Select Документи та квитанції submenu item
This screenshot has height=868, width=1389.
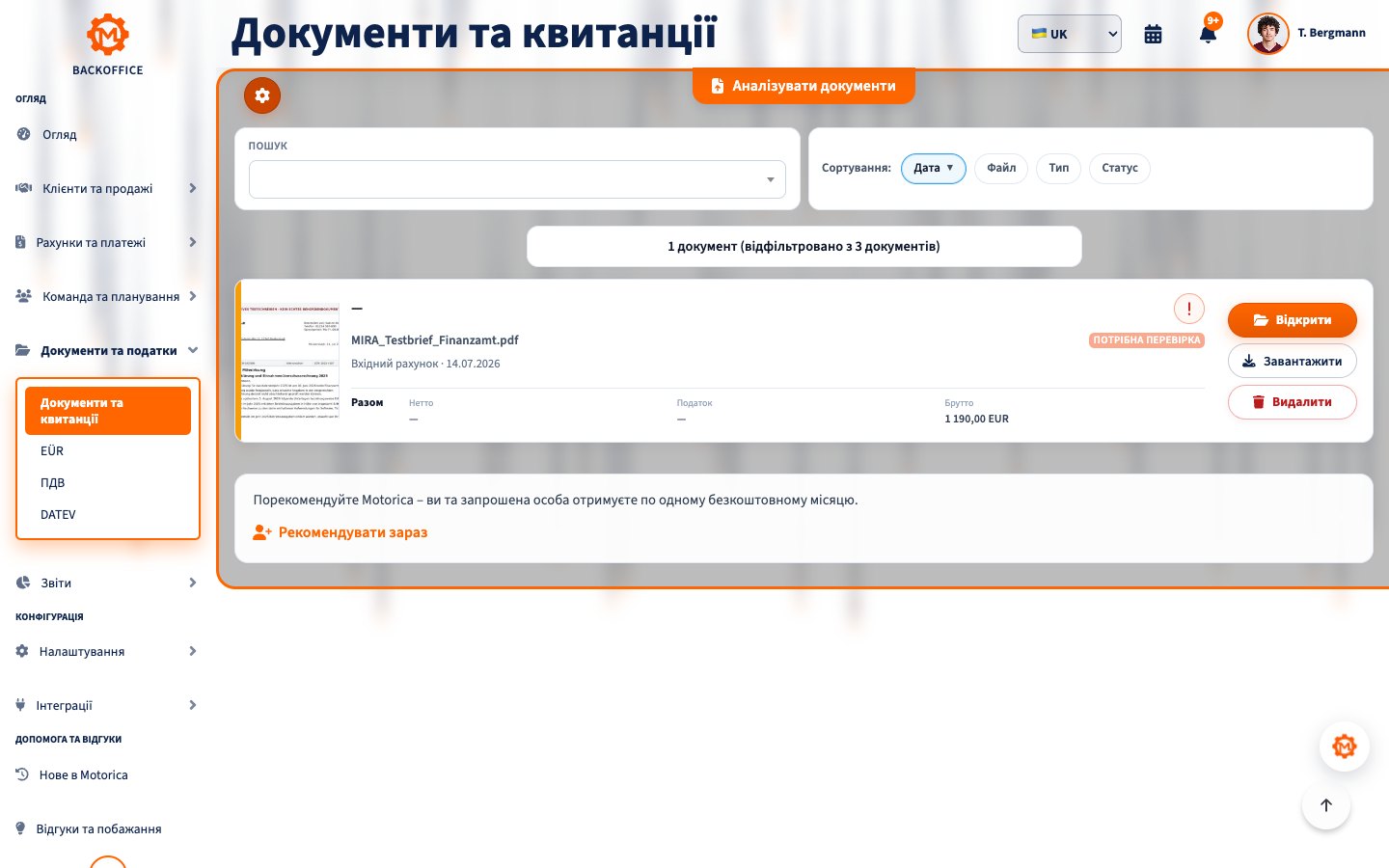tap(108, 411)
